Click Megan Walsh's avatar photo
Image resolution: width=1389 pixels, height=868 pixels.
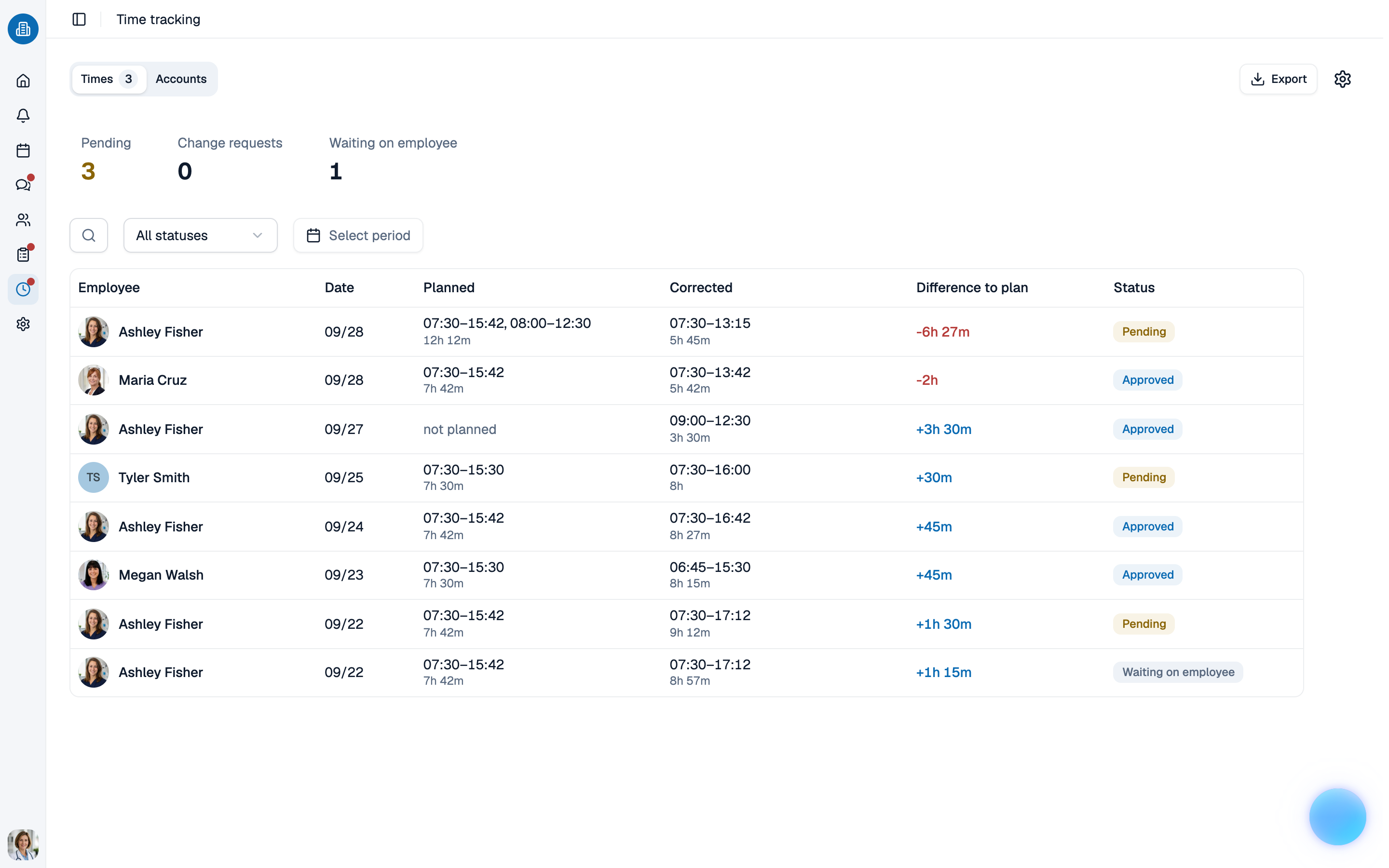click(x=94, y=575)
